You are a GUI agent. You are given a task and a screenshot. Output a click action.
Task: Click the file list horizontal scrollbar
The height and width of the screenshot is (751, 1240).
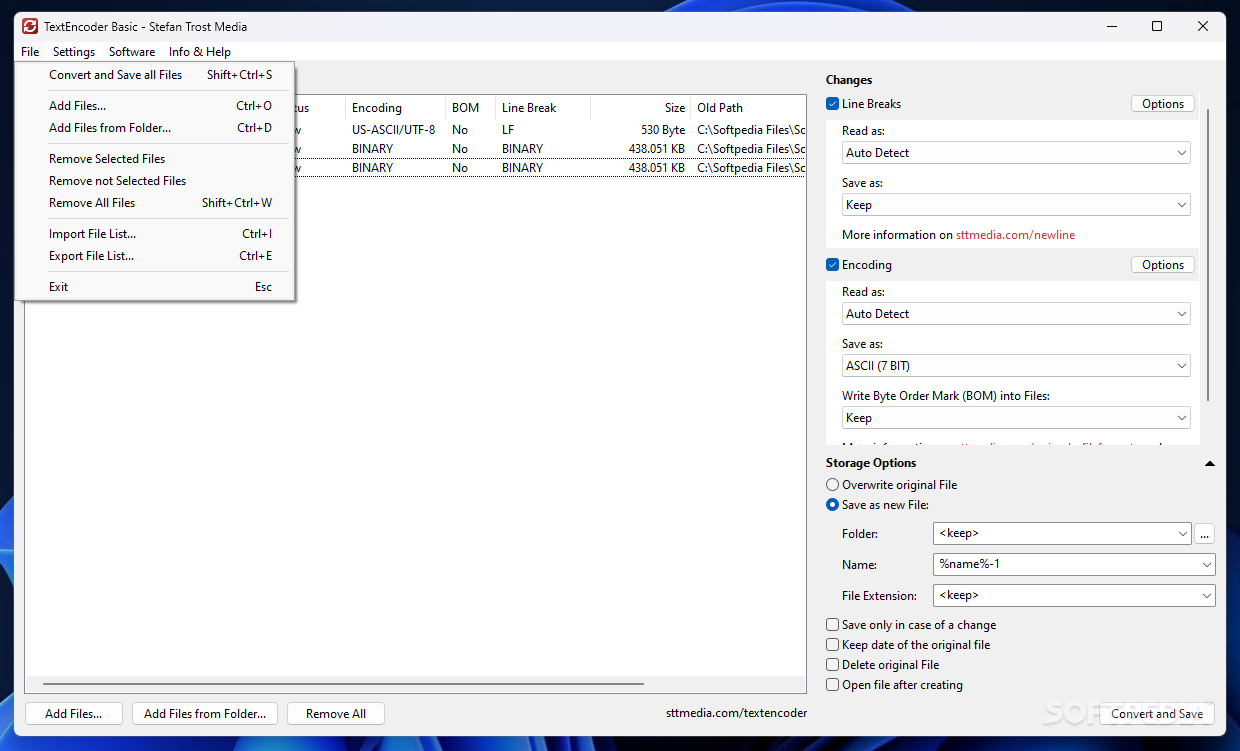(343, 685)
